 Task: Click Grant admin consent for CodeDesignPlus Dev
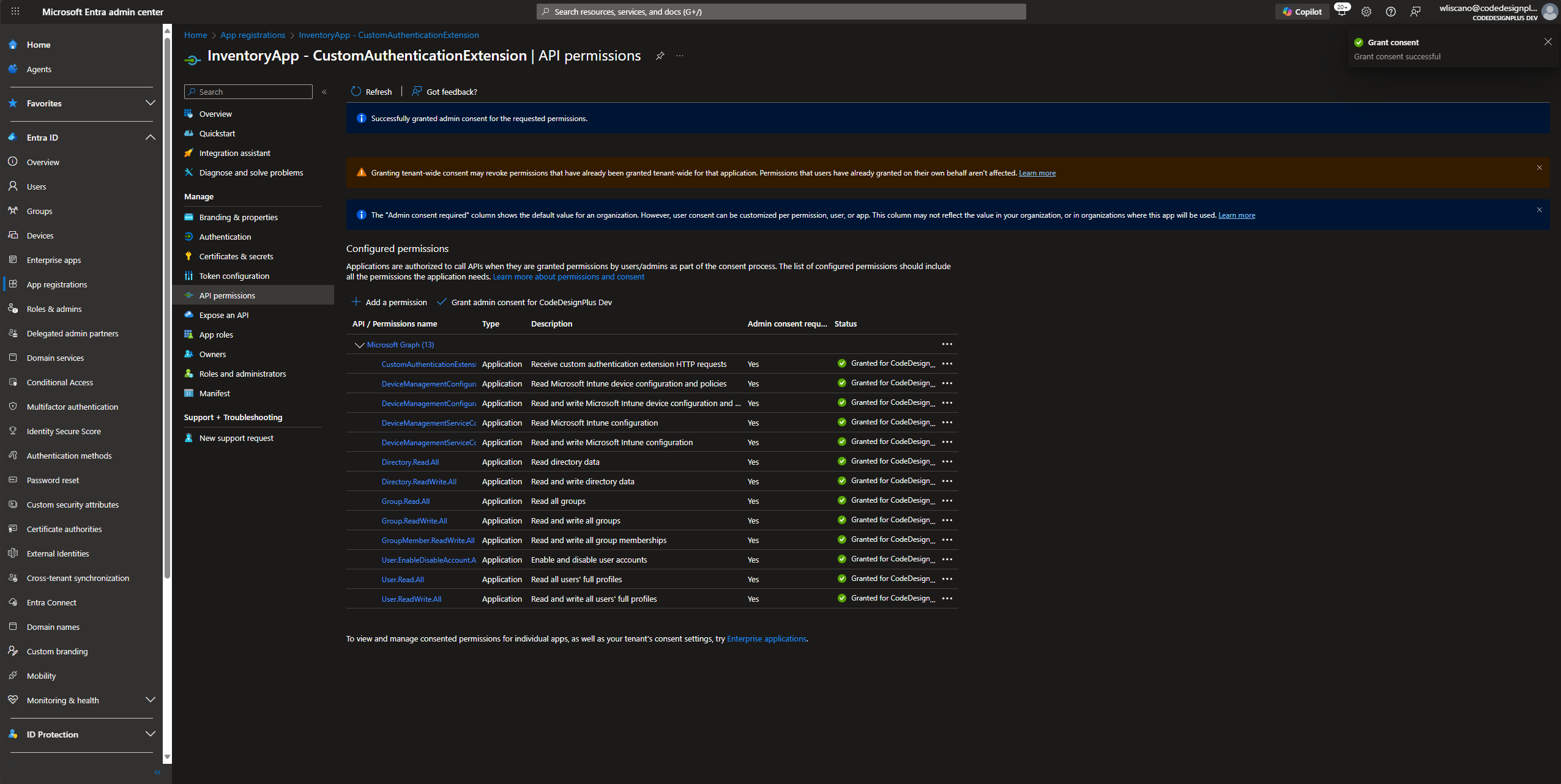(x=525, y=302)
